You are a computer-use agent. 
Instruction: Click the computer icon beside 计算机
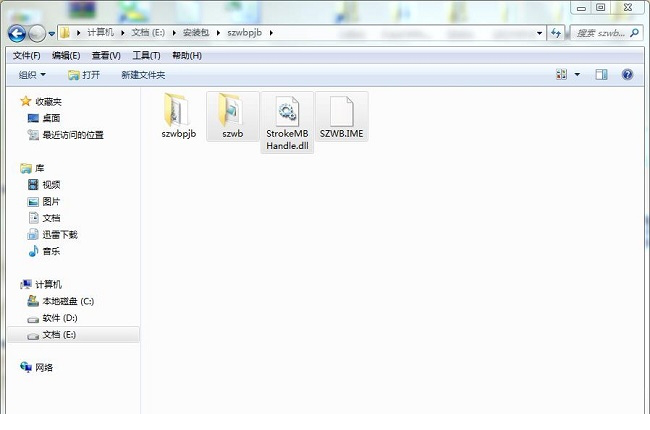click(x=26, y=284)
